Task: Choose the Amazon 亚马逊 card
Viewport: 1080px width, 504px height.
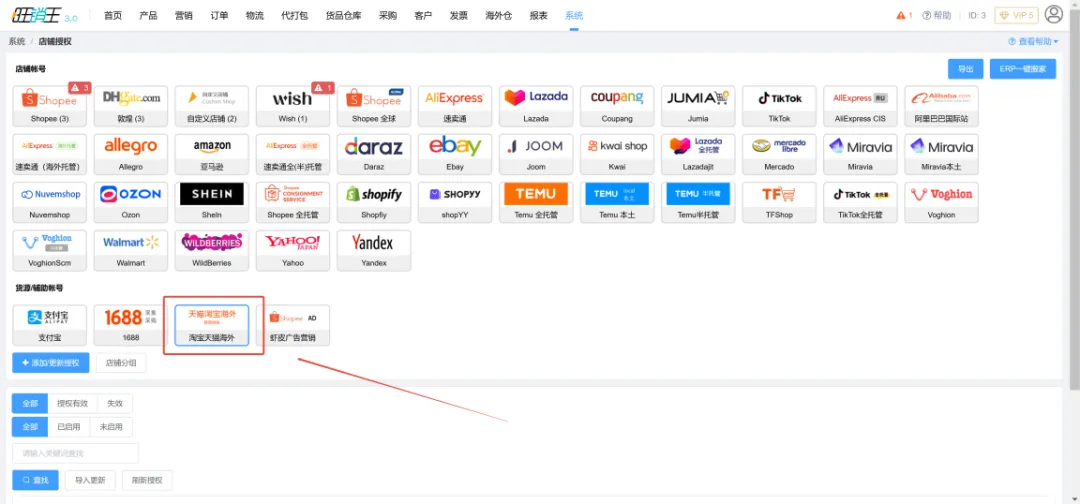Action: 212,154
